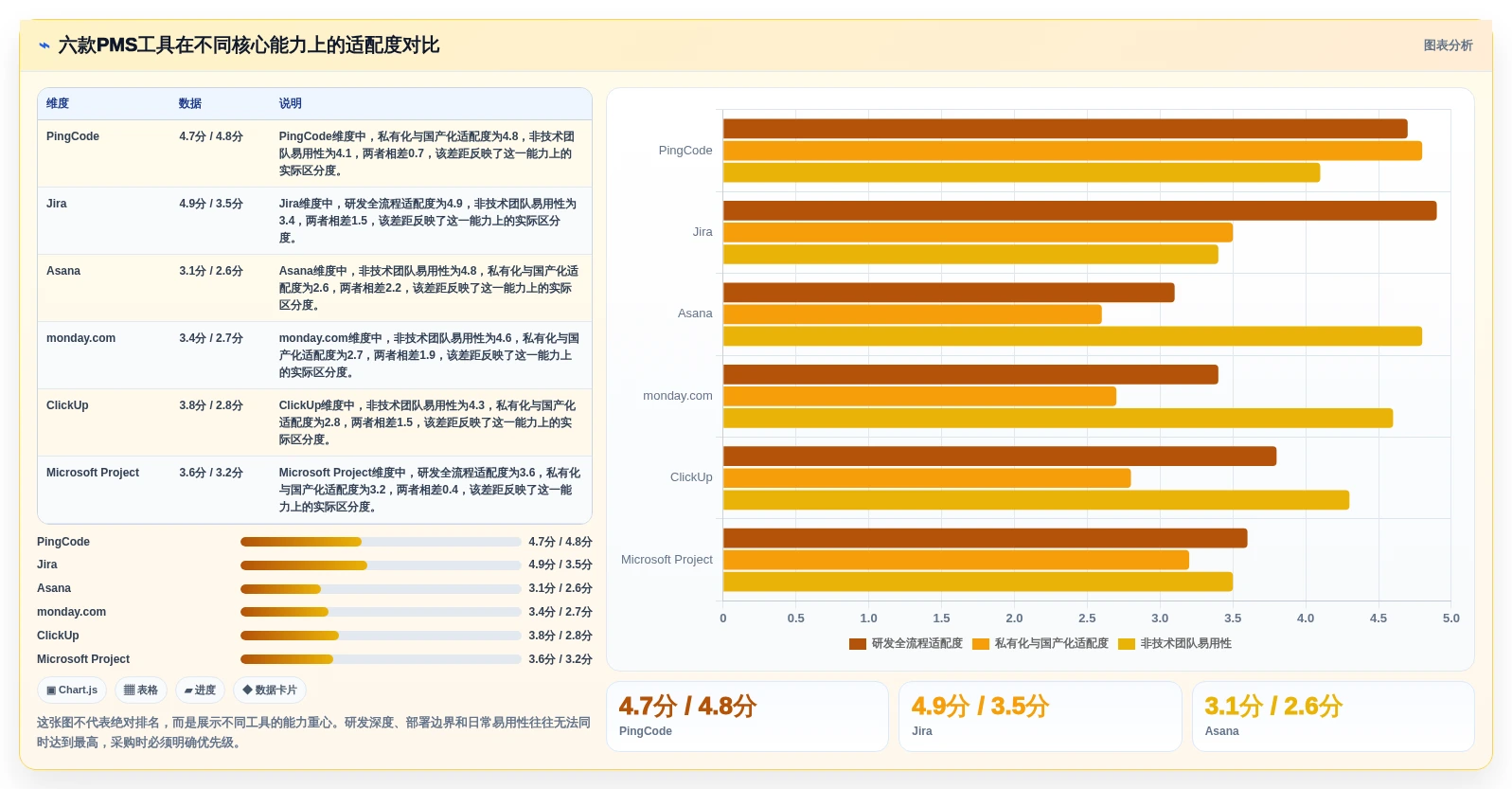Open the Jira 4.9分 / 3.5分 stat card

pos(1041,717)
